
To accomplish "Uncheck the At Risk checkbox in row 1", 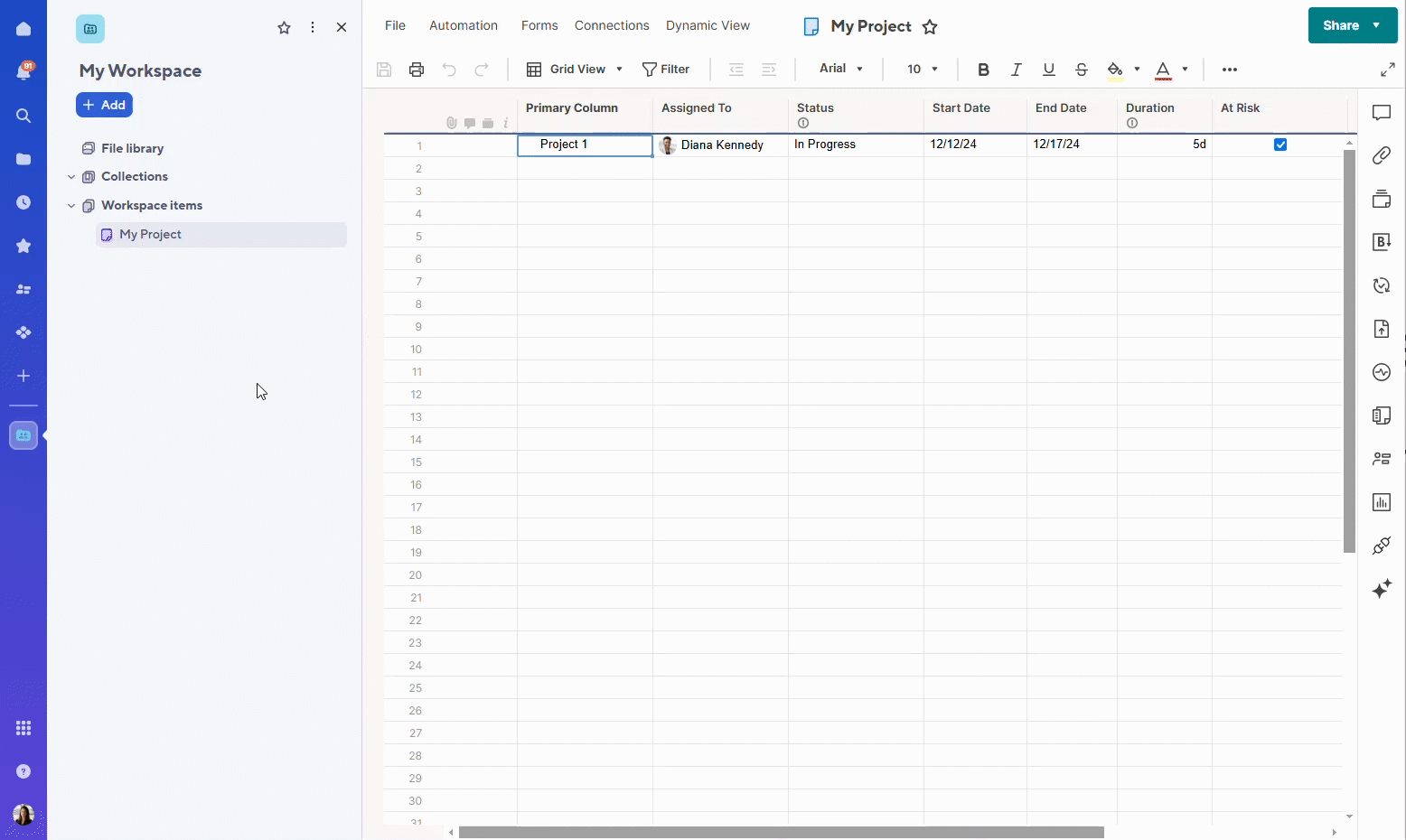I will (x=1280, y=144).
